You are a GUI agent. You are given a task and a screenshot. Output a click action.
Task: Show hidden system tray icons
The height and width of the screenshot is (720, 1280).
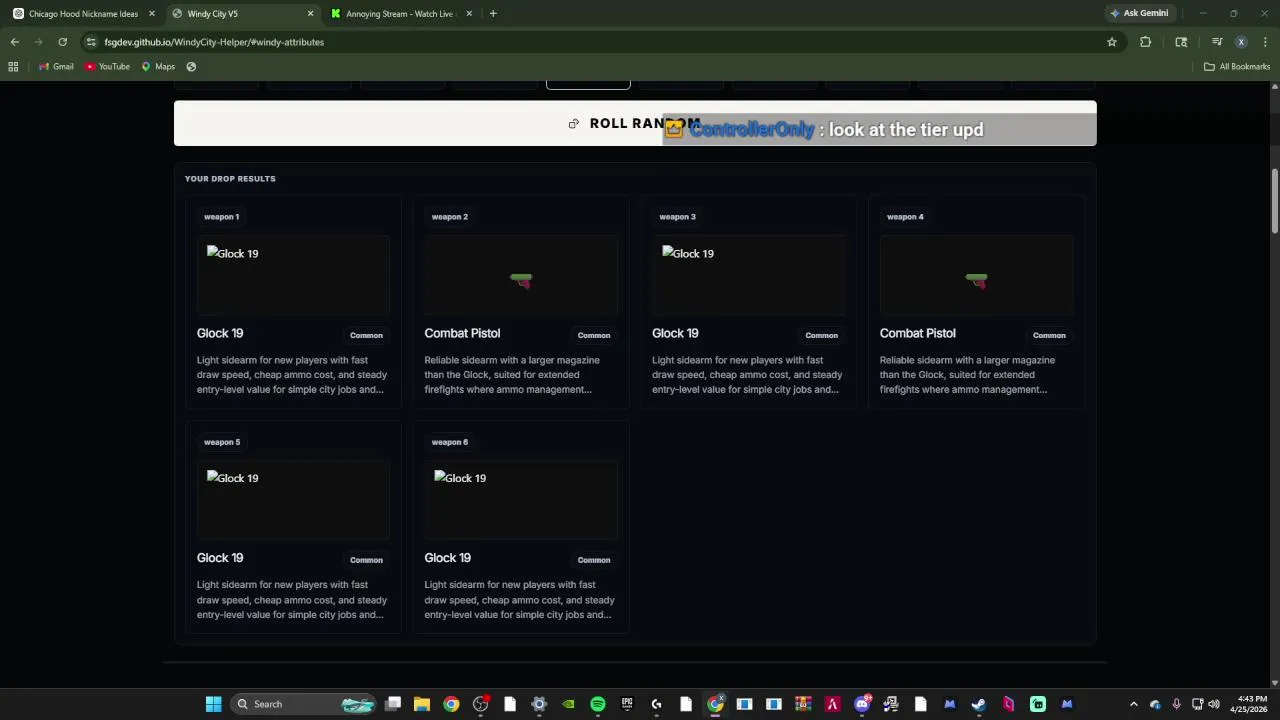click(x=1133, y=704)
